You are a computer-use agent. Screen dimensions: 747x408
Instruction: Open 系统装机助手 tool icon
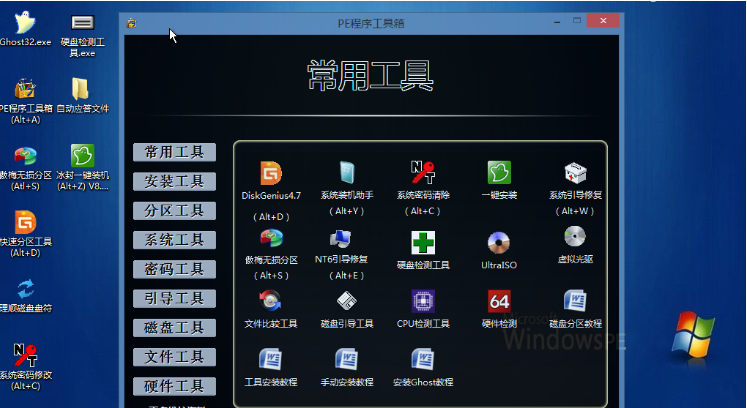(x=347, y=172)
